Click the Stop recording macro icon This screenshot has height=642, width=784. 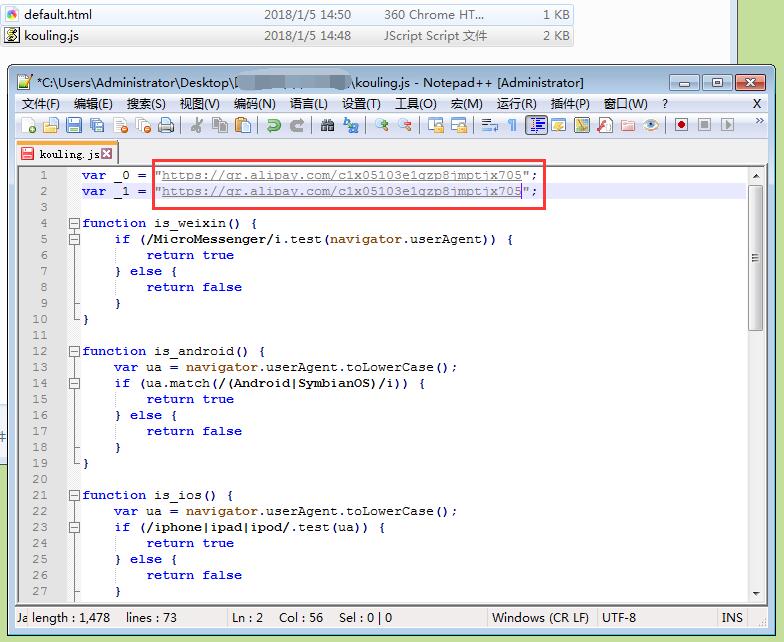(704, 124)
